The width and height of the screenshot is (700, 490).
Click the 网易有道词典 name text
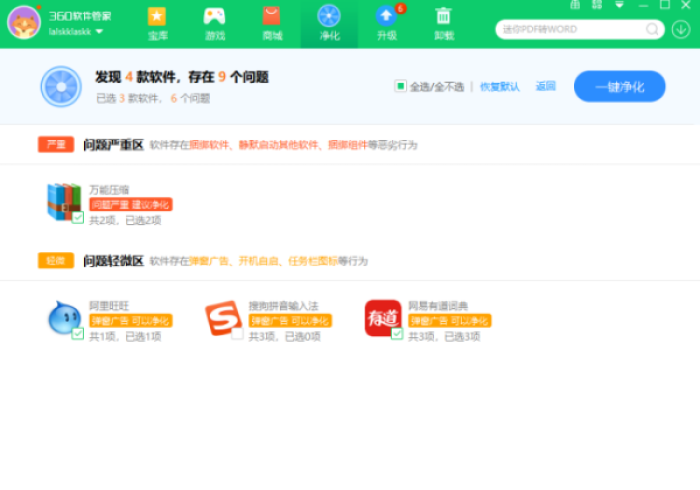[438, 306]
